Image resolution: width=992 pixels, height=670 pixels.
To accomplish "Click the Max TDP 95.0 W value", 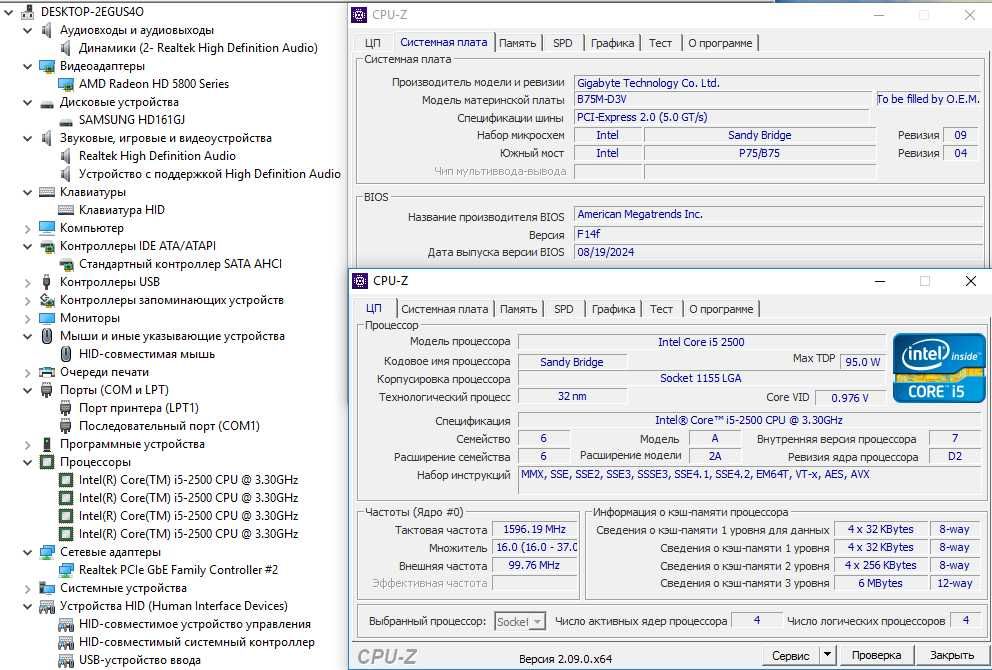I will (x=862, y=362).
